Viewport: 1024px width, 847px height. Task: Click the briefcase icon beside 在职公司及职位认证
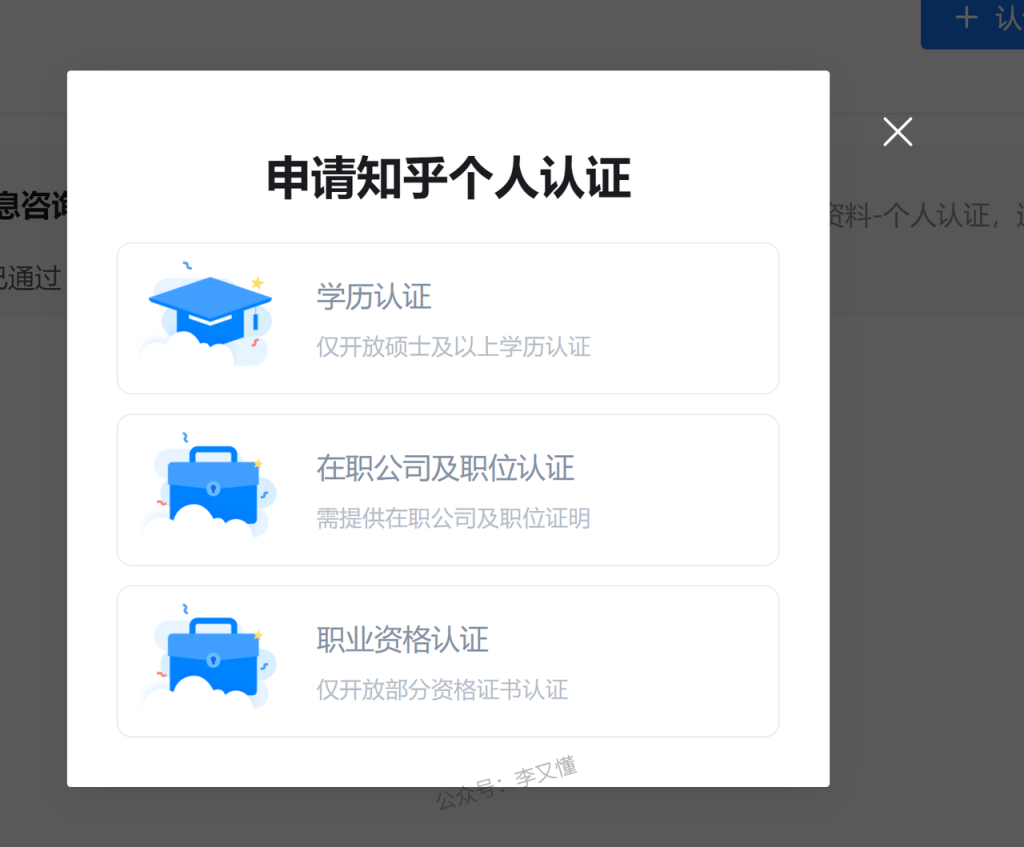click(x=209, y=486)
